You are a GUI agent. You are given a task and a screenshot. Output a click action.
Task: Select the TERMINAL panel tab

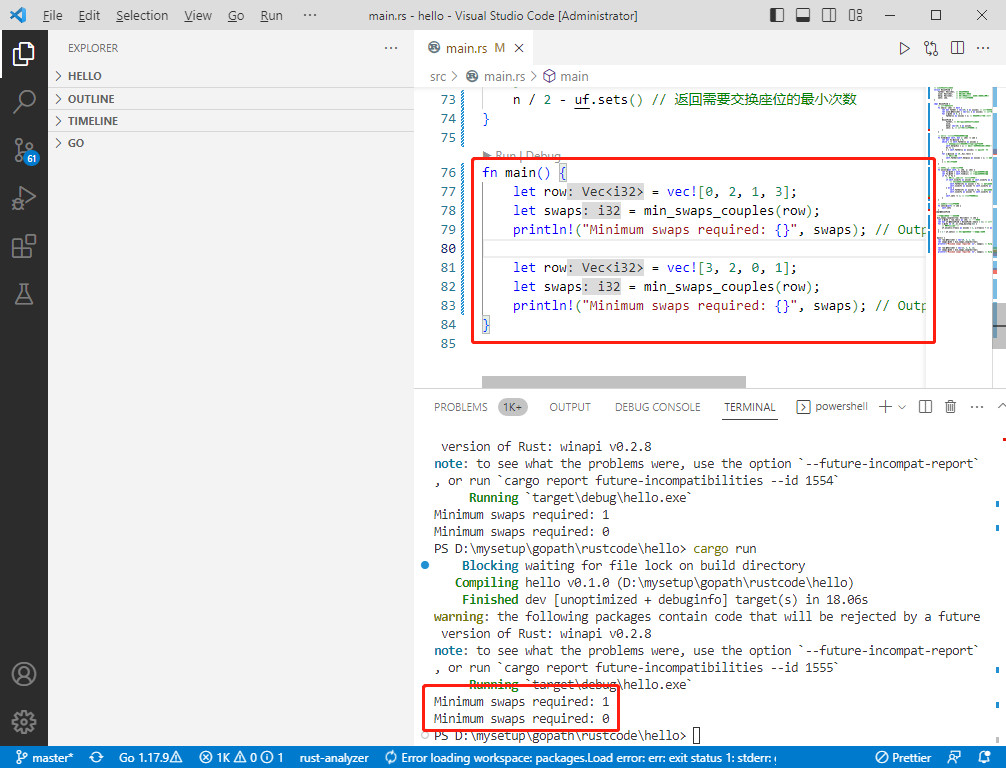point(749,407)
